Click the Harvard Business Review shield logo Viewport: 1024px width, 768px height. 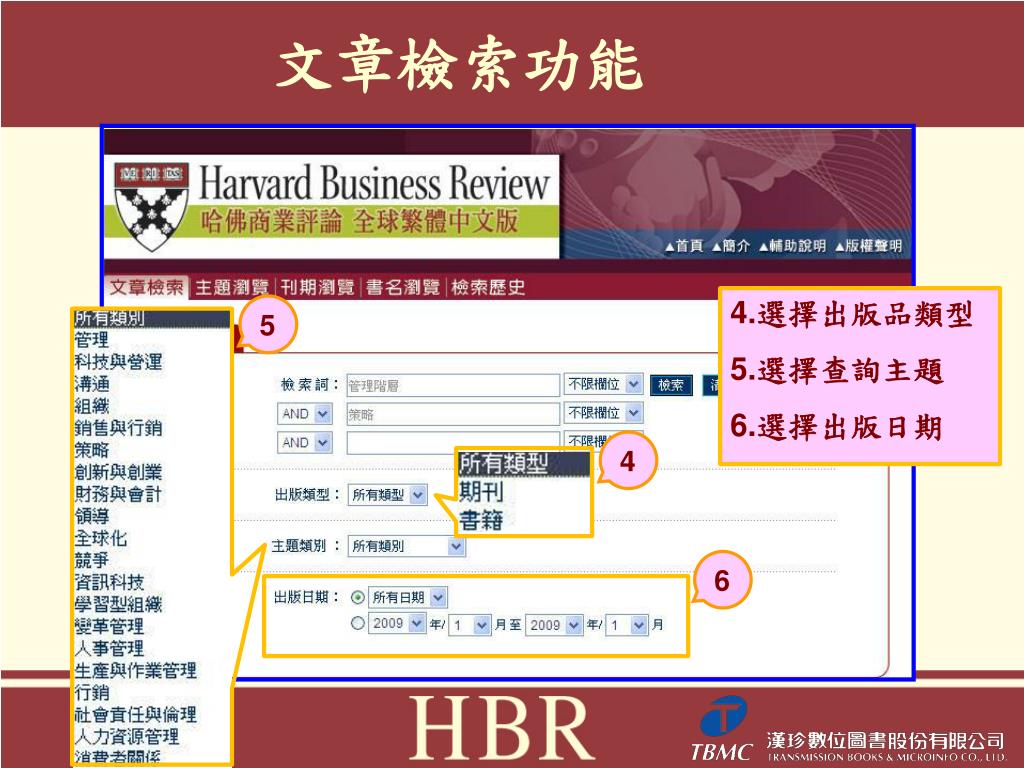(152, 206)
